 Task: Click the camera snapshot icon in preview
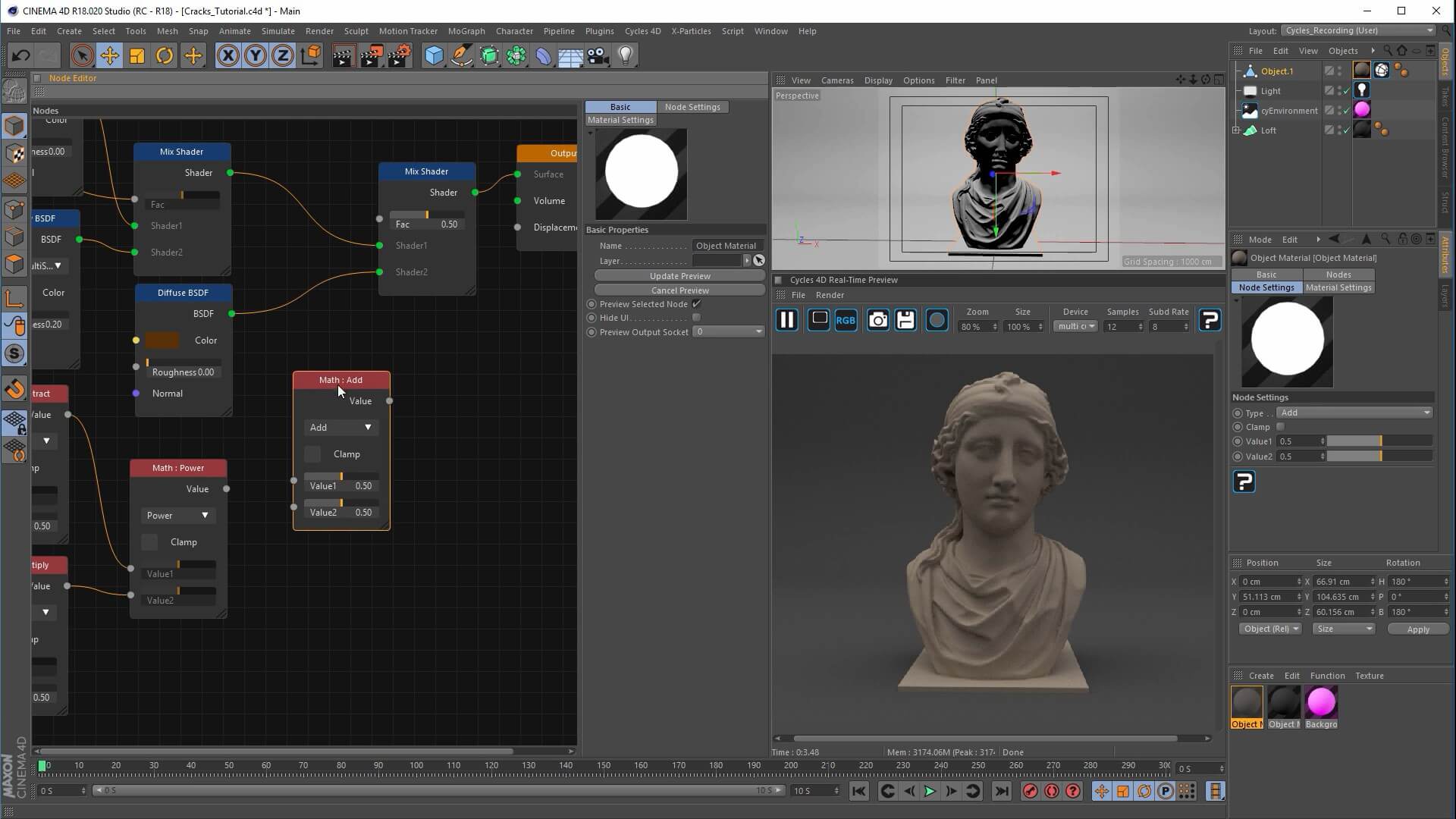(x=877, y=321)
